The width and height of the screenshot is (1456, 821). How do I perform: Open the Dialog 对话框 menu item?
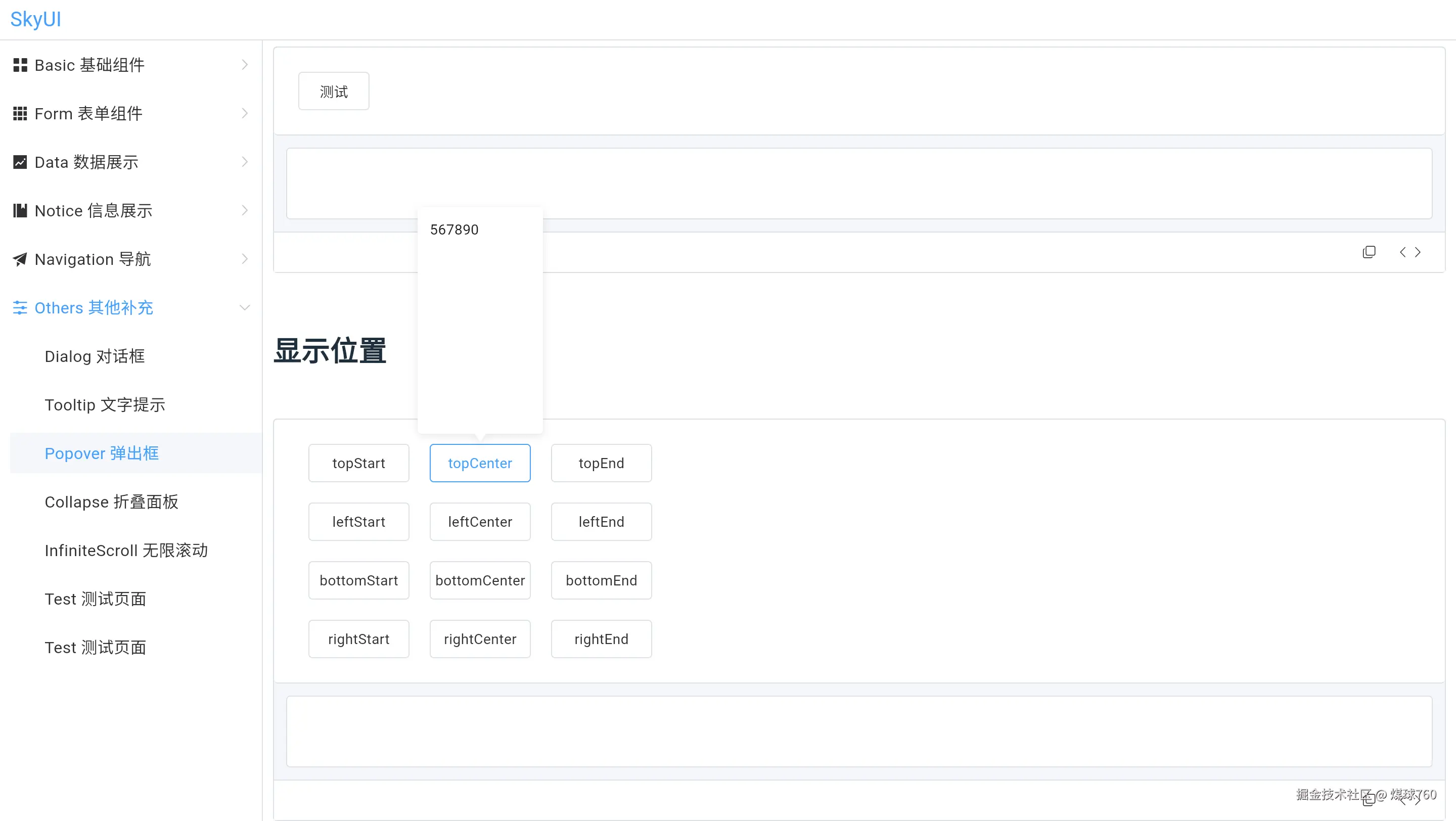click(x=95, y=356)
